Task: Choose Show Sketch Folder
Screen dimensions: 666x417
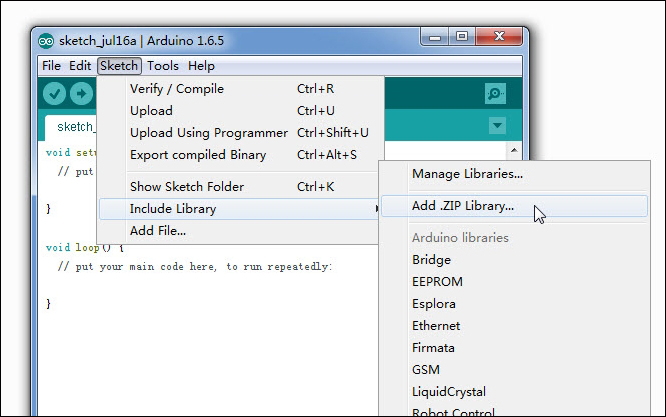Action: tap(239, 187)
